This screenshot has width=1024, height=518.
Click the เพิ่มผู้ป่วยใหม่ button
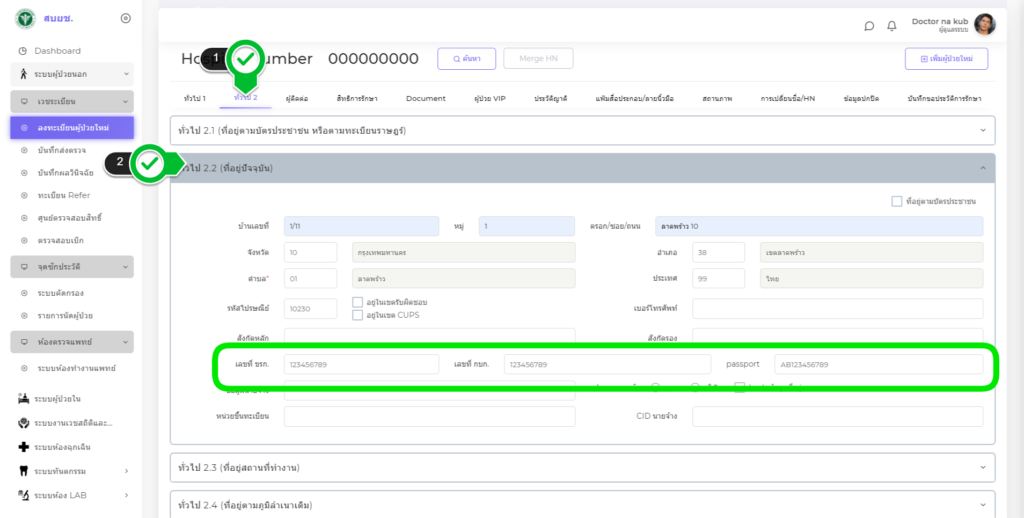pos(946,59)
